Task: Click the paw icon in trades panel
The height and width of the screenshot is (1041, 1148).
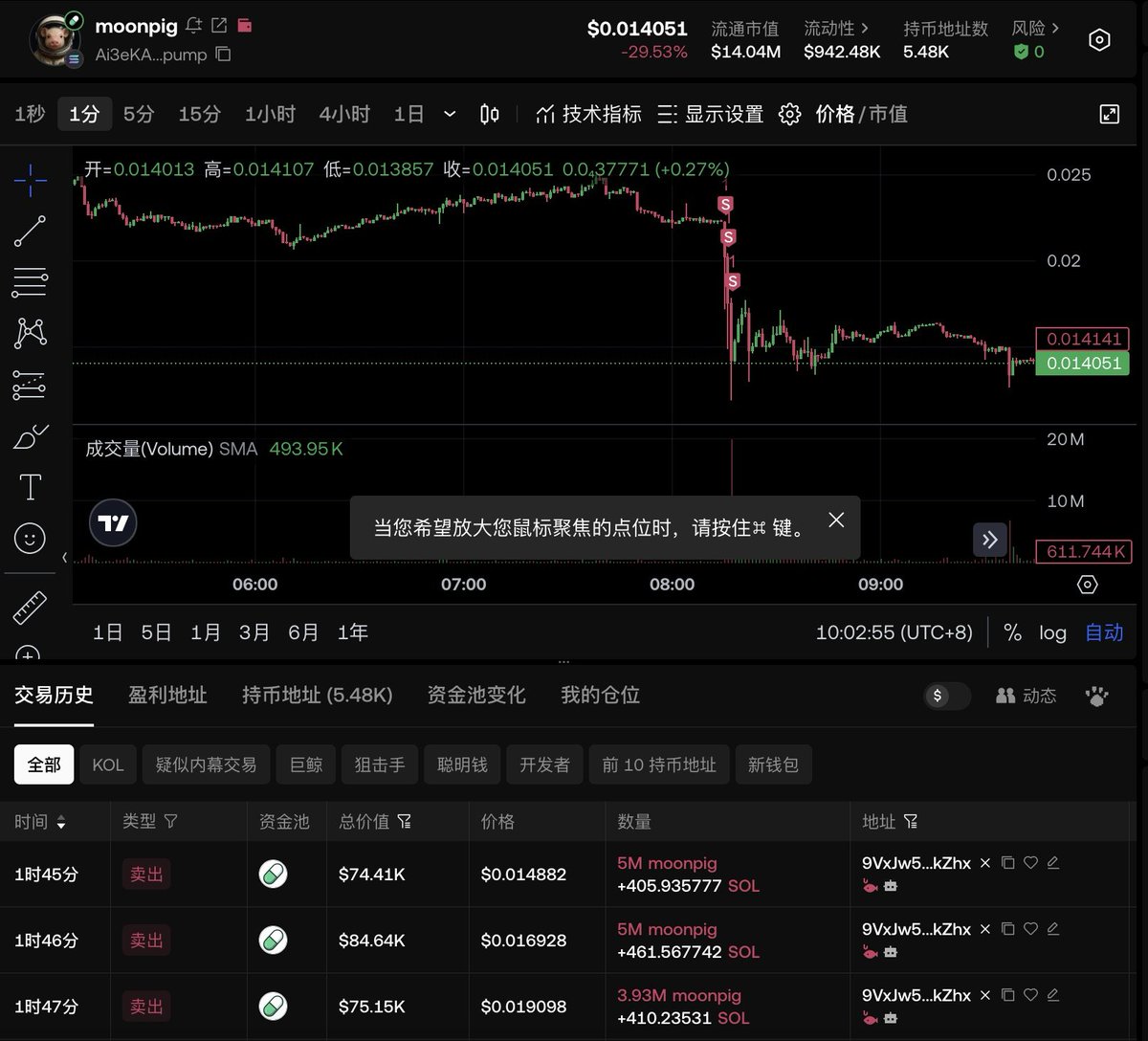Action: (x=1097, y=696)
